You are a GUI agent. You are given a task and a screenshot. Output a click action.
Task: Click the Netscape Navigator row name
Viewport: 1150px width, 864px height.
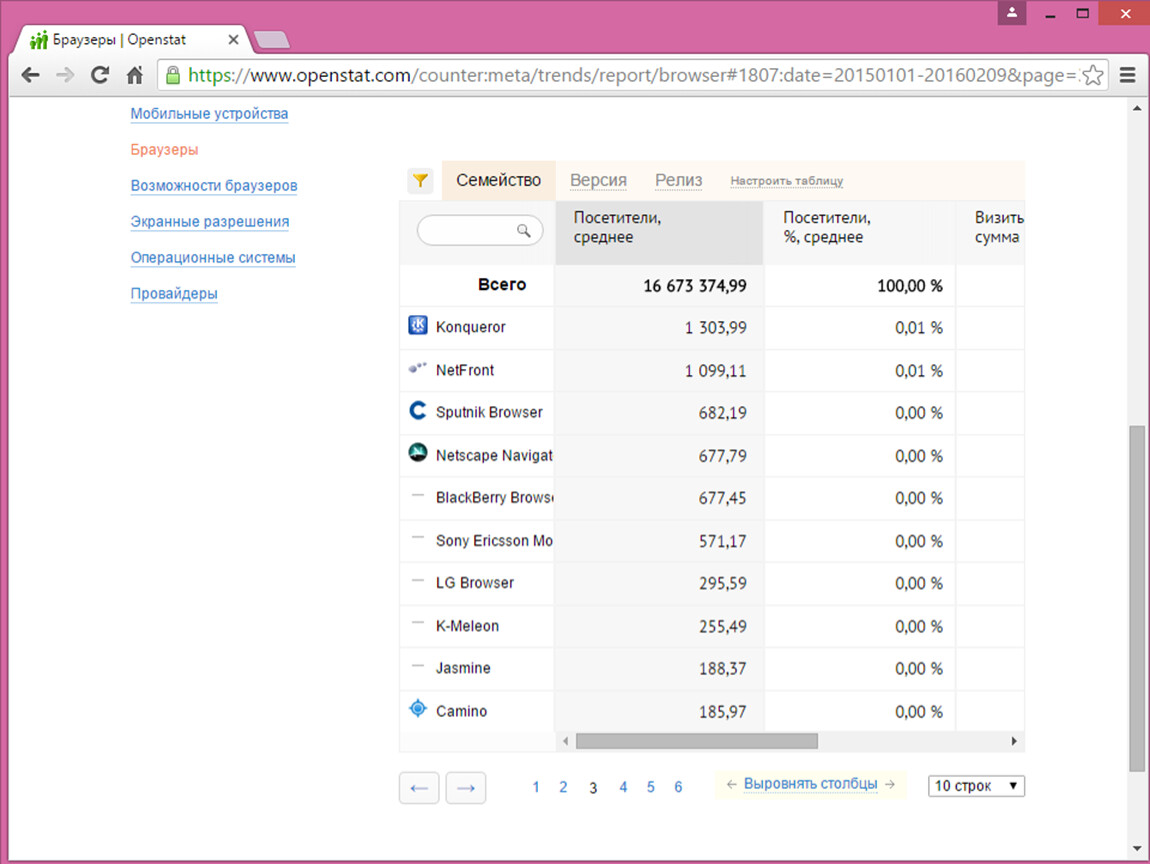[494, 455]
